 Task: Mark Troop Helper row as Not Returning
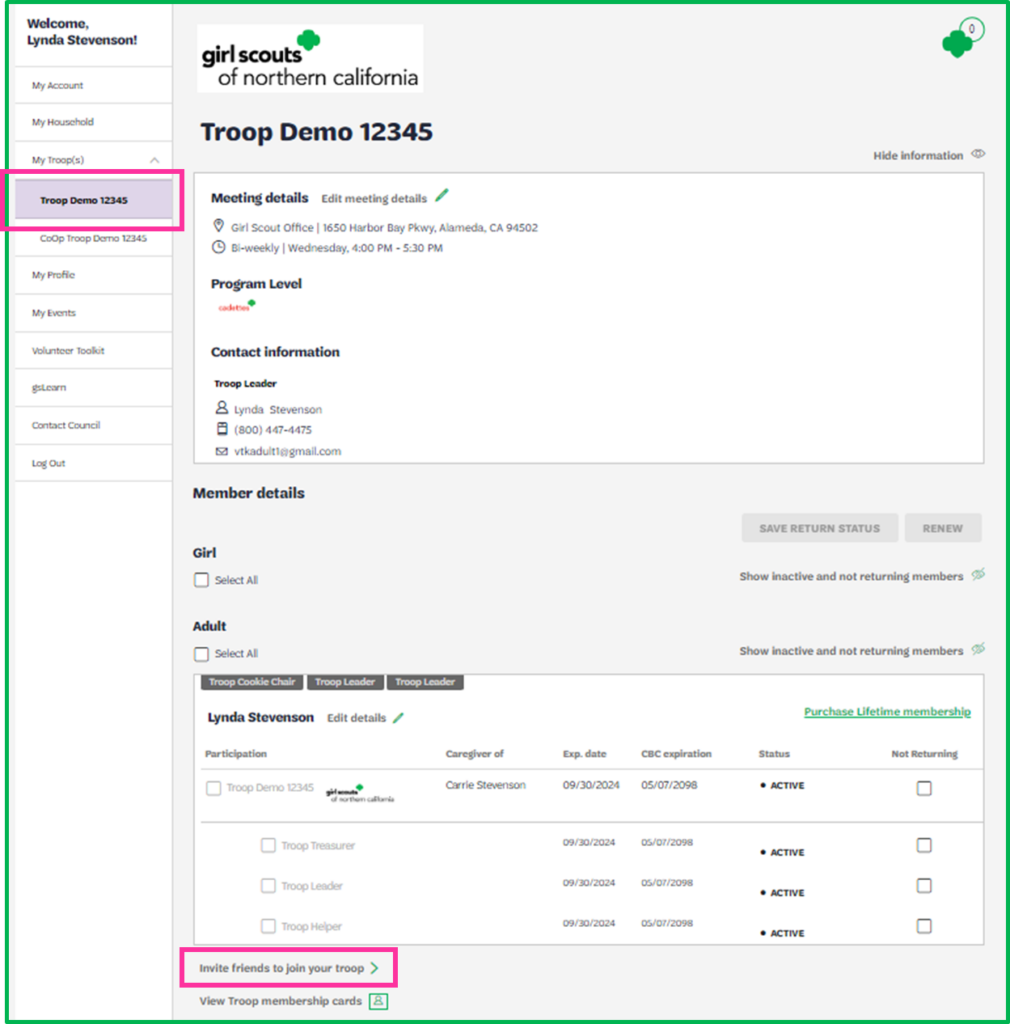coord(924,927)
